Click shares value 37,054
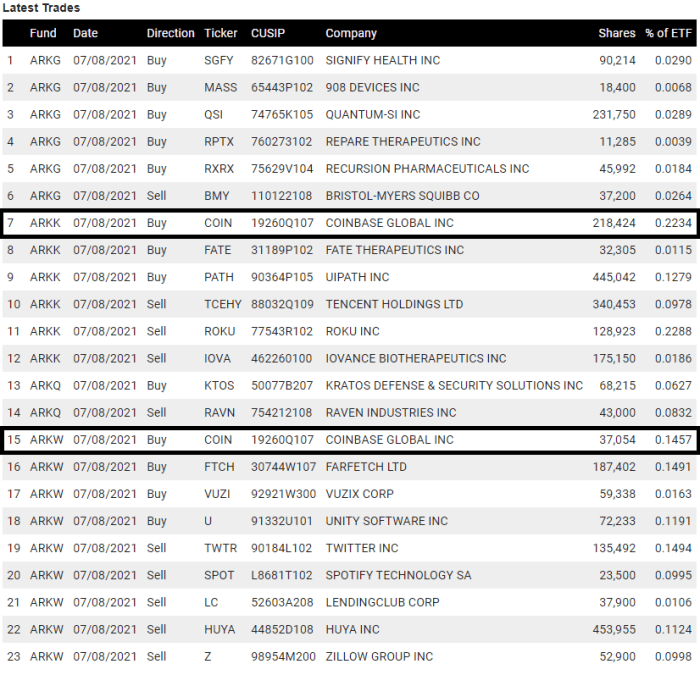Viewport: 700px width, 675px height. tap(617, 440)
